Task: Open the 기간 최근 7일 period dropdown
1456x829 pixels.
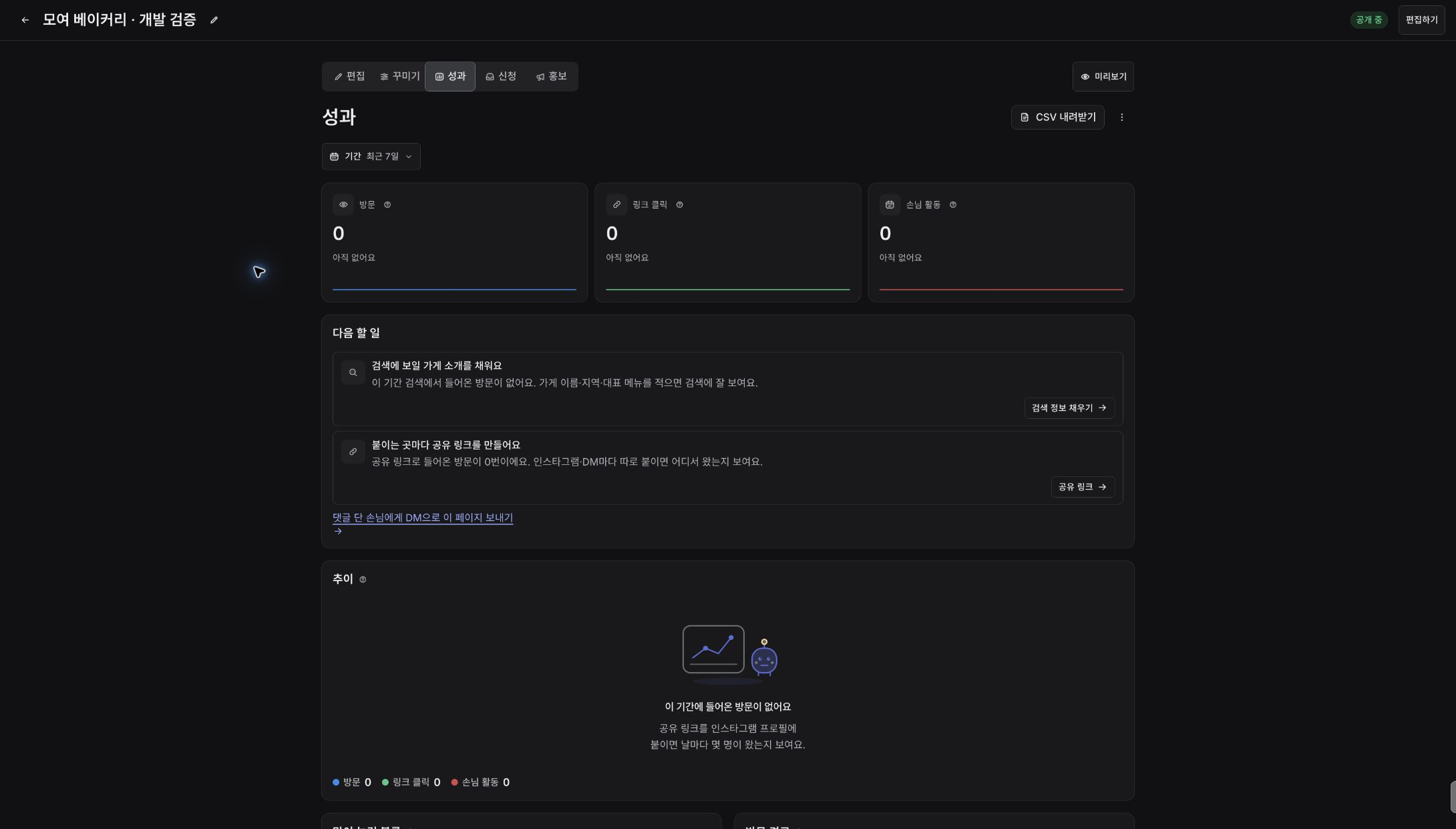Action: coord(371,156)
